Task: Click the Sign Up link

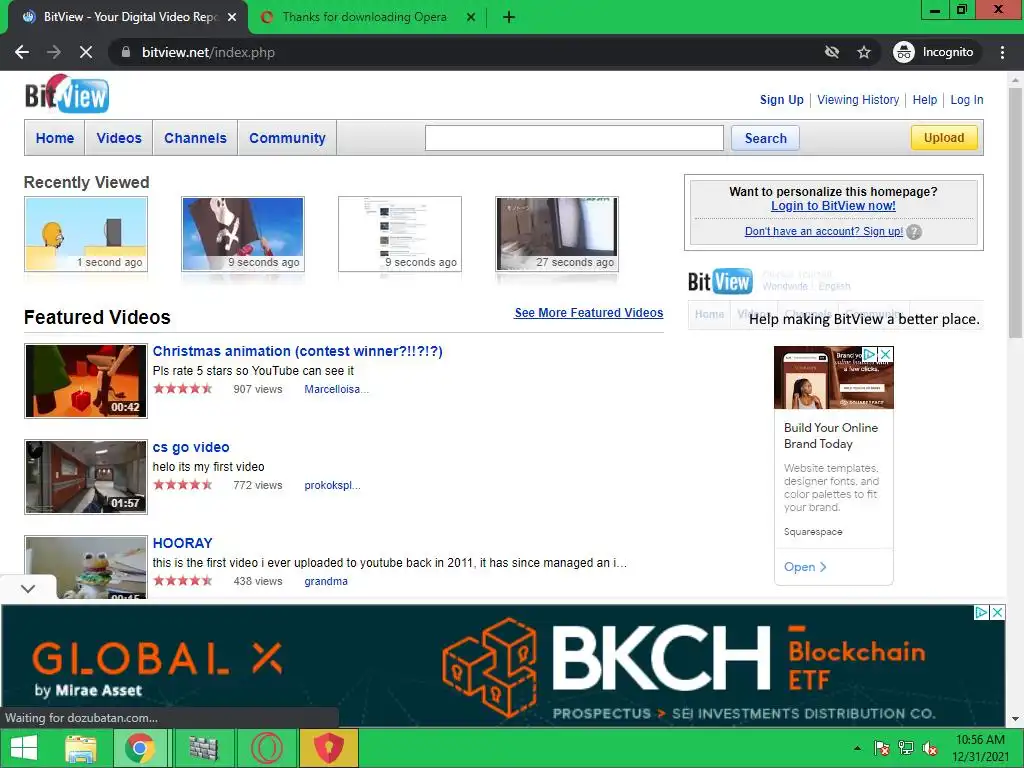Action: [x=781, y=100]
